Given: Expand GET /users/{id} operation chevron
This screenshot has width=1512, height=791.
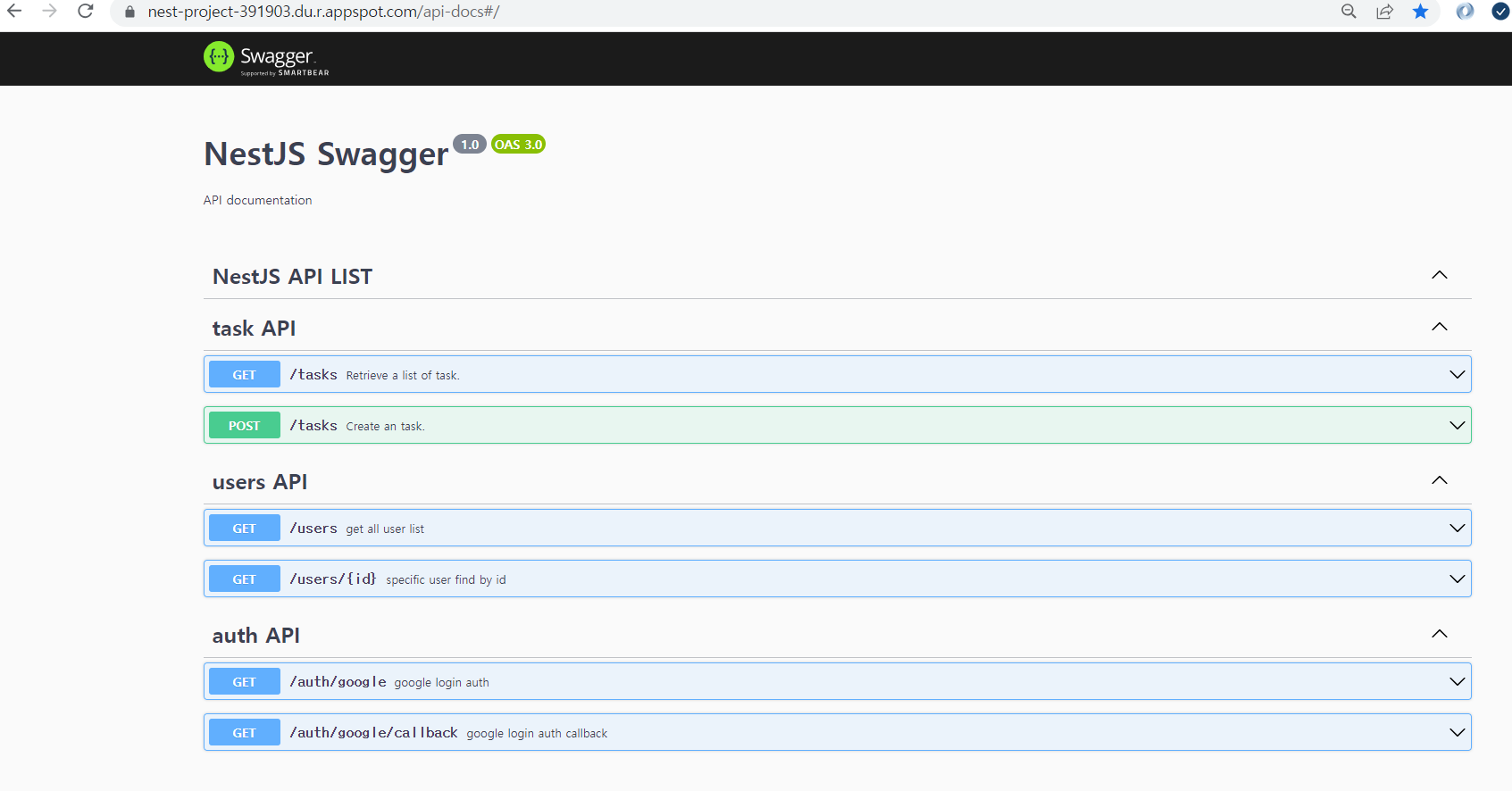Looking at the screenshot, I should (1458, 579).
